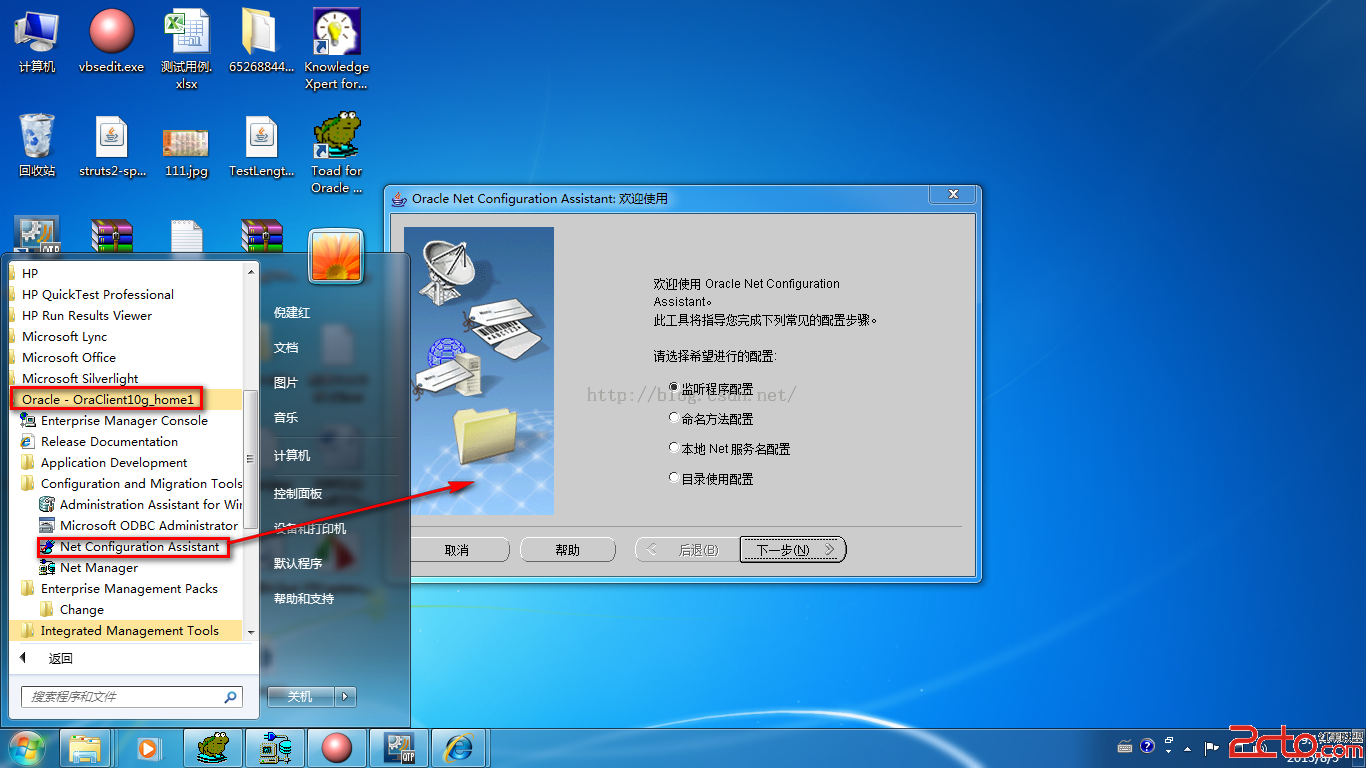Click the user account picture in Start menu
Viewport: 1366px width, 768px height.
(x=336, y=256)
